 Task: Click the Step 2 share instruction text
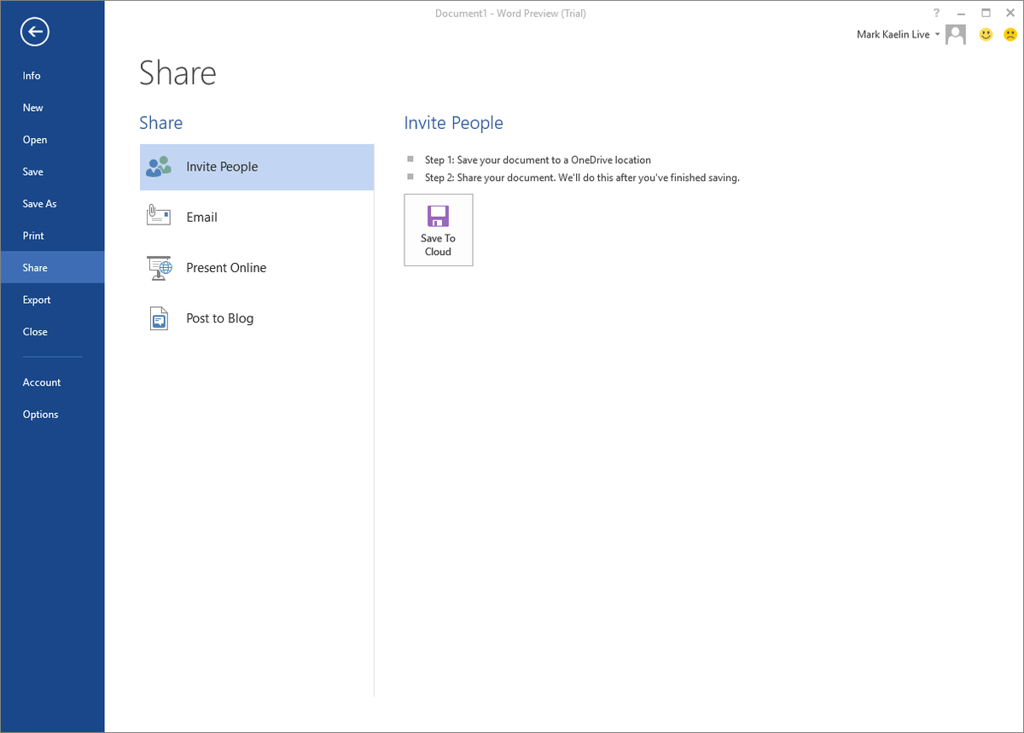[582, 178]
